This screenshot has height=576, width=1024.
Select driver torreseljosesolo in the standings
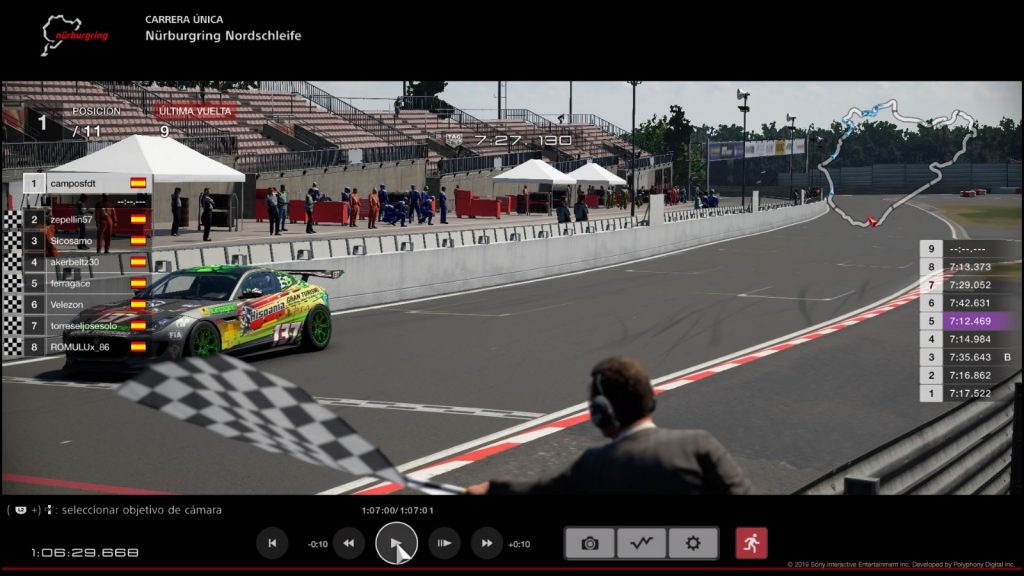tap(87, 326)
